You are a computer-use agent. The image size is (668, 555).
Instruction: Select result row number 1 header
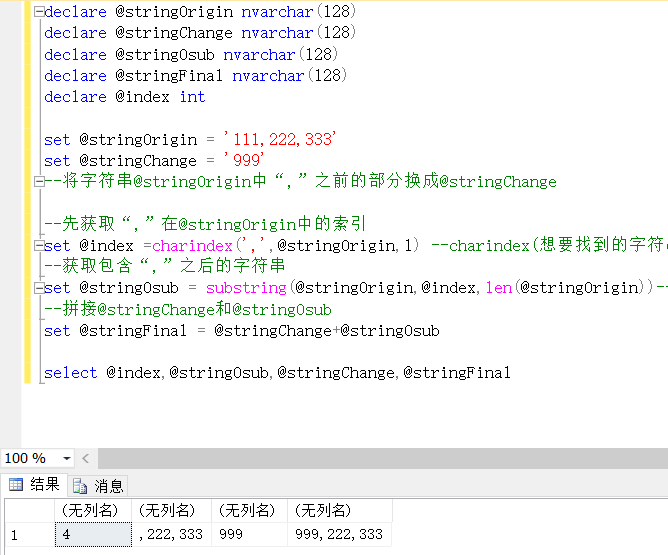coord(30,535)
